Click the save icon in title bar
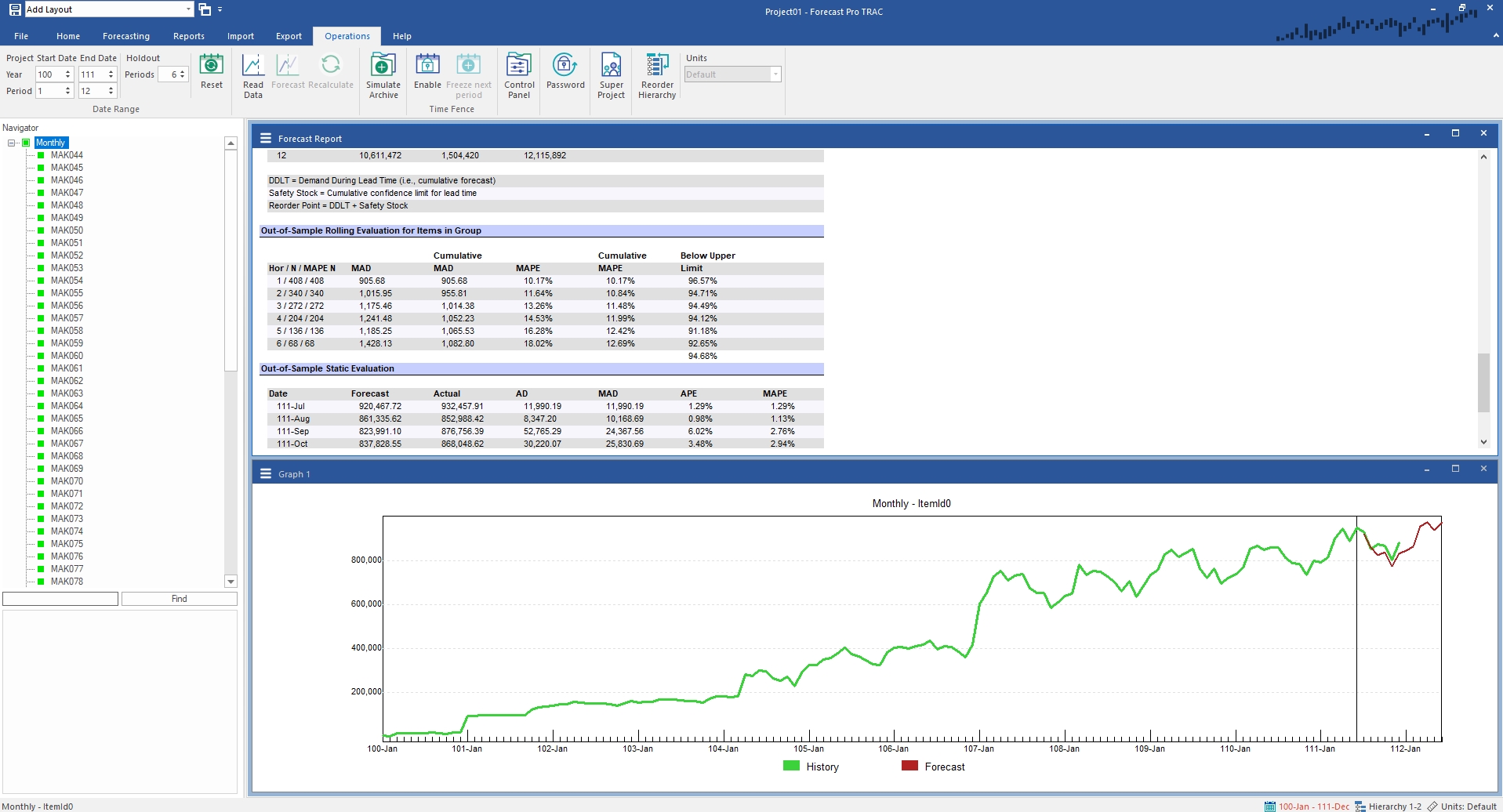Viewport: 1503px width, 812px height. tap(15, 9)
